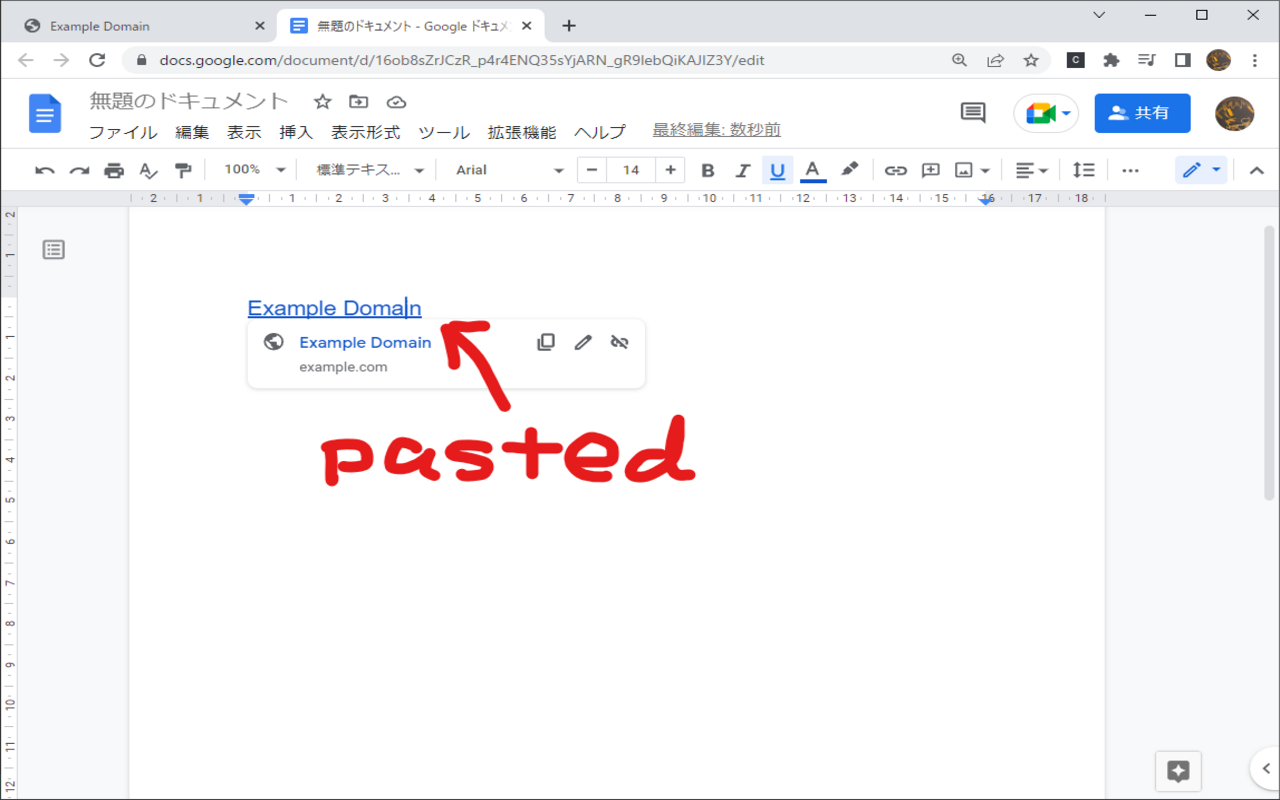Open the paragraph style dropdown
The width and height of the screenshot is (1280, 800).
(370, 170)
